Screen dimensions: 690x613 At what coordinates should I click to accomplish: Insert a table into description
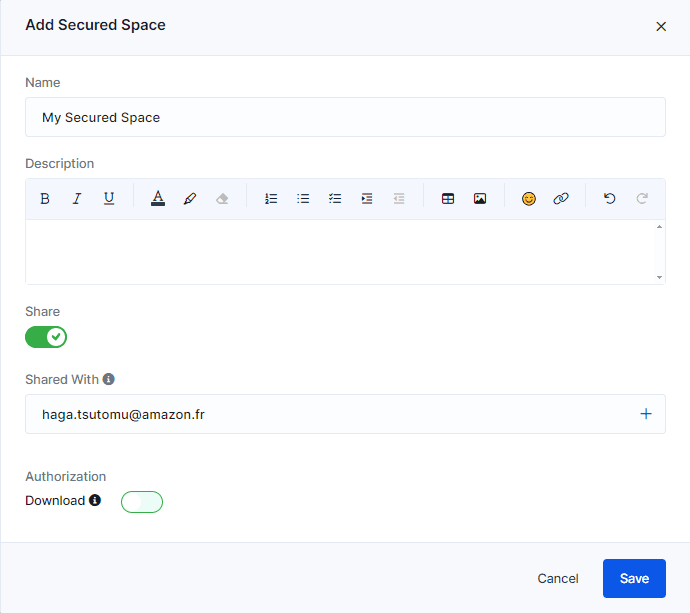point(448,199)
